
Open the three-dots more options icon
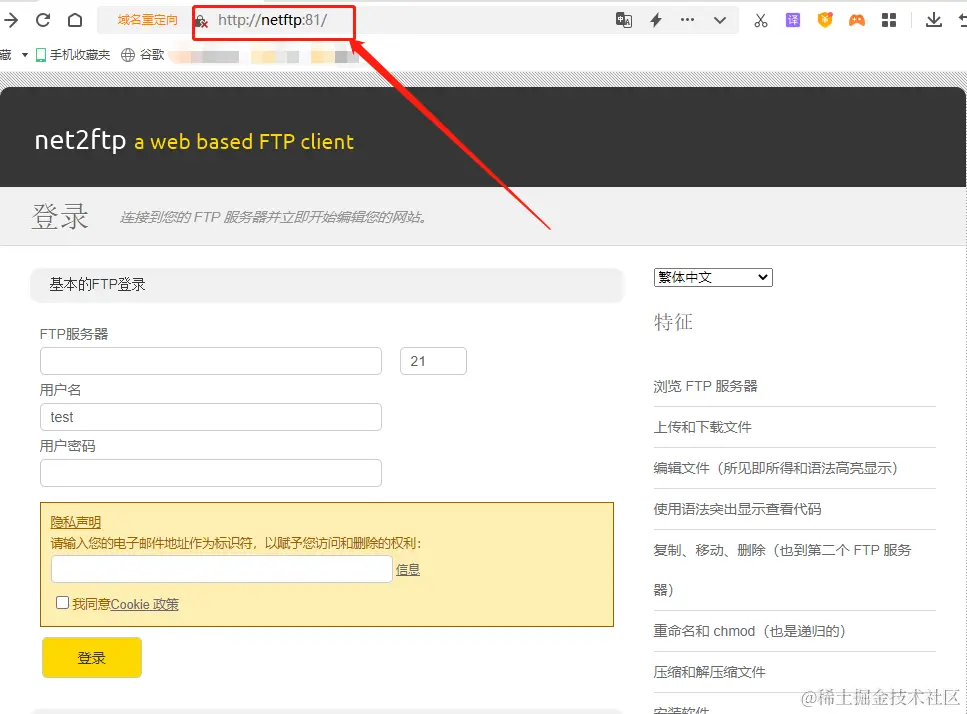[x=687, y=20]
